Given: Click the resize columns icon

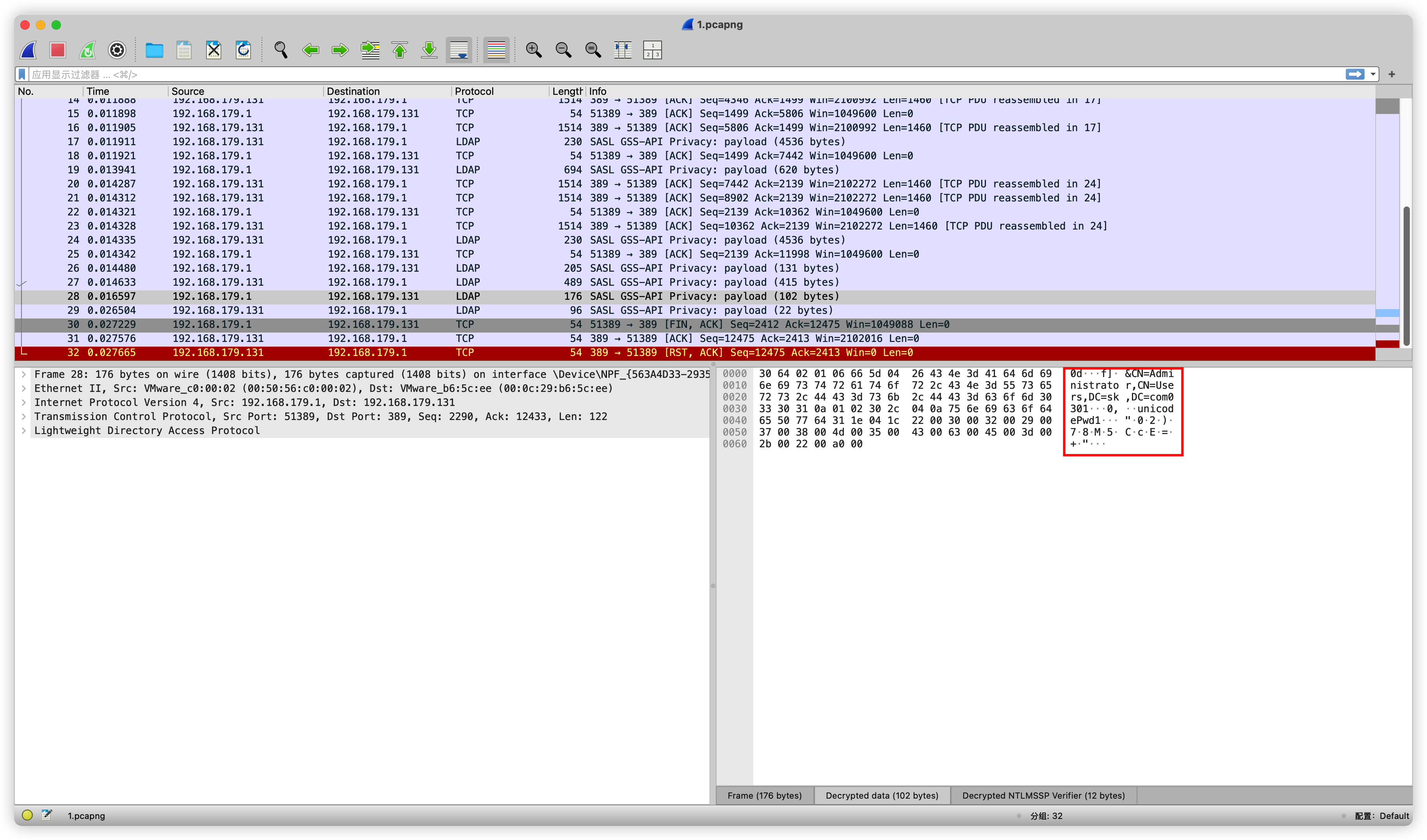Looking at the screenshot, I should [x=623, y=50].
